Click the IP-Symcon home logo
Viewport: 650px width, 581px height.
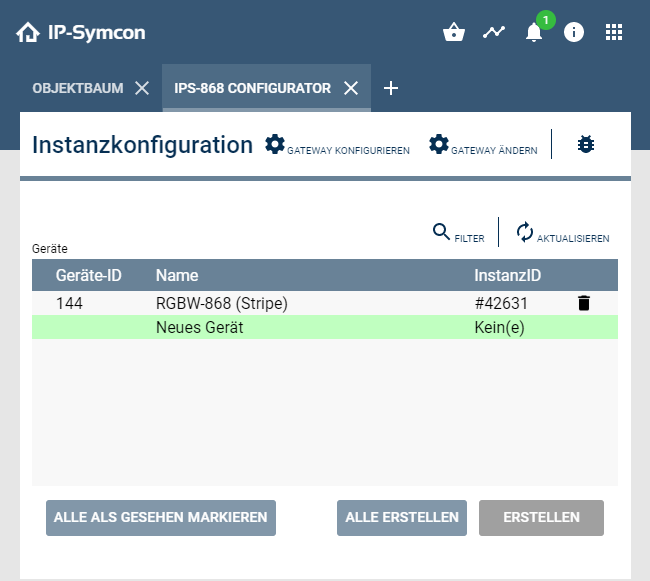27,33
